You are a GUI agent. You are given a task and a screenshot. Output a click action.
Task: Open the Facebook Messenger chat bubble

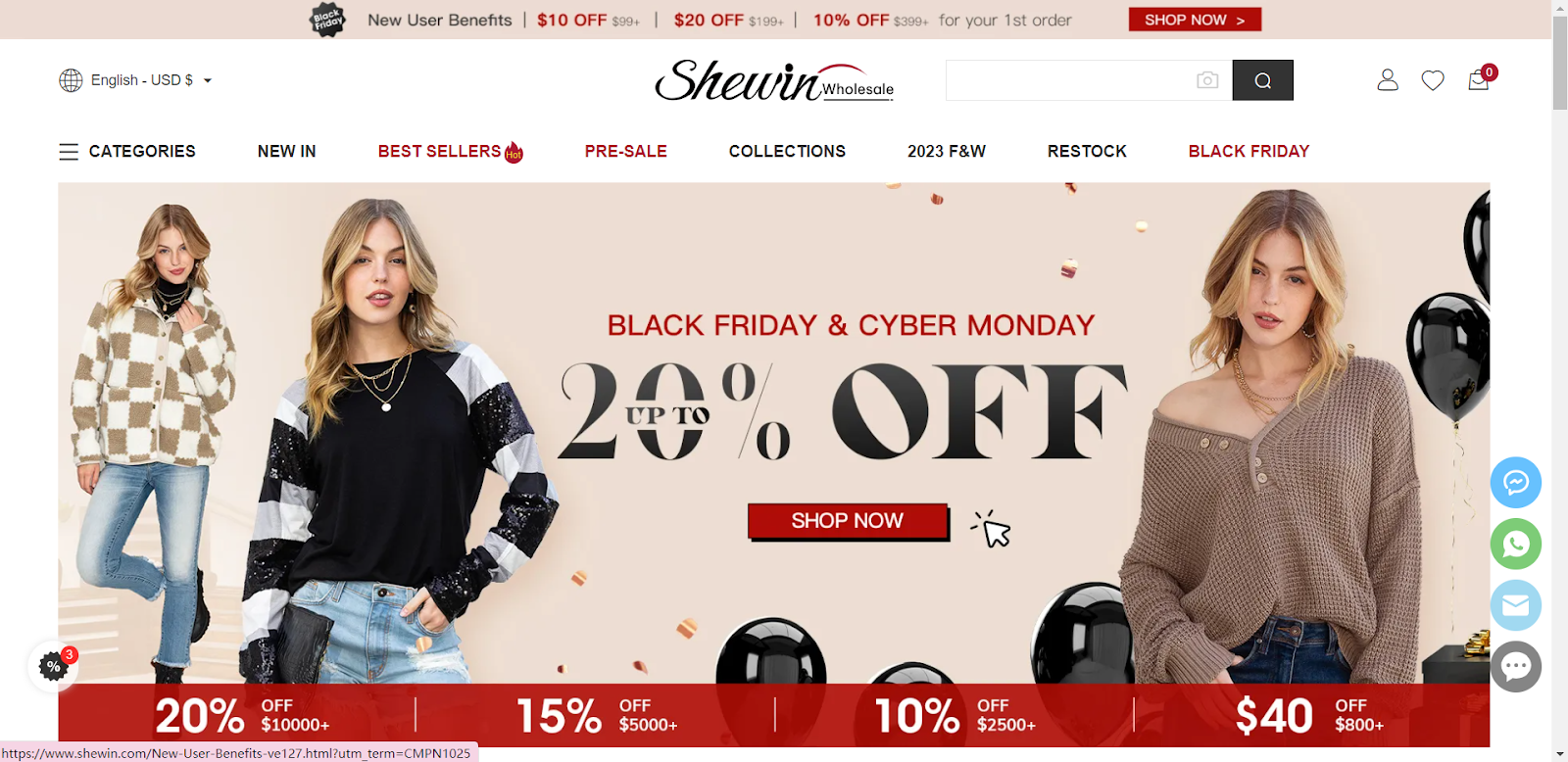coord(1516,483)
